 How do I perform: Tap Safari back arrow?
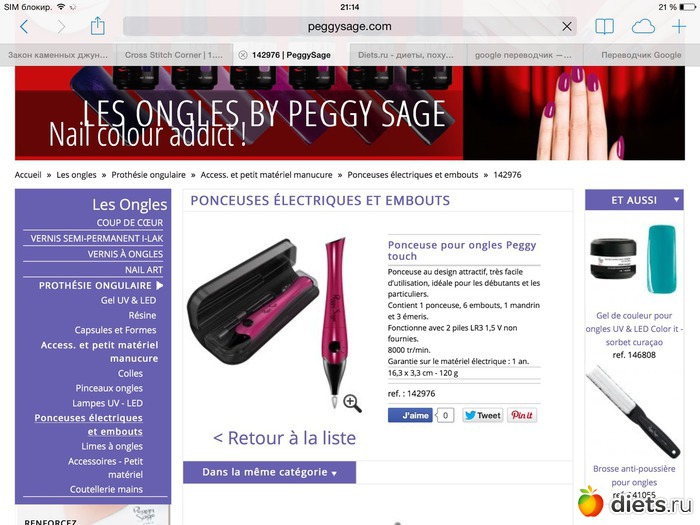point(24,27)
